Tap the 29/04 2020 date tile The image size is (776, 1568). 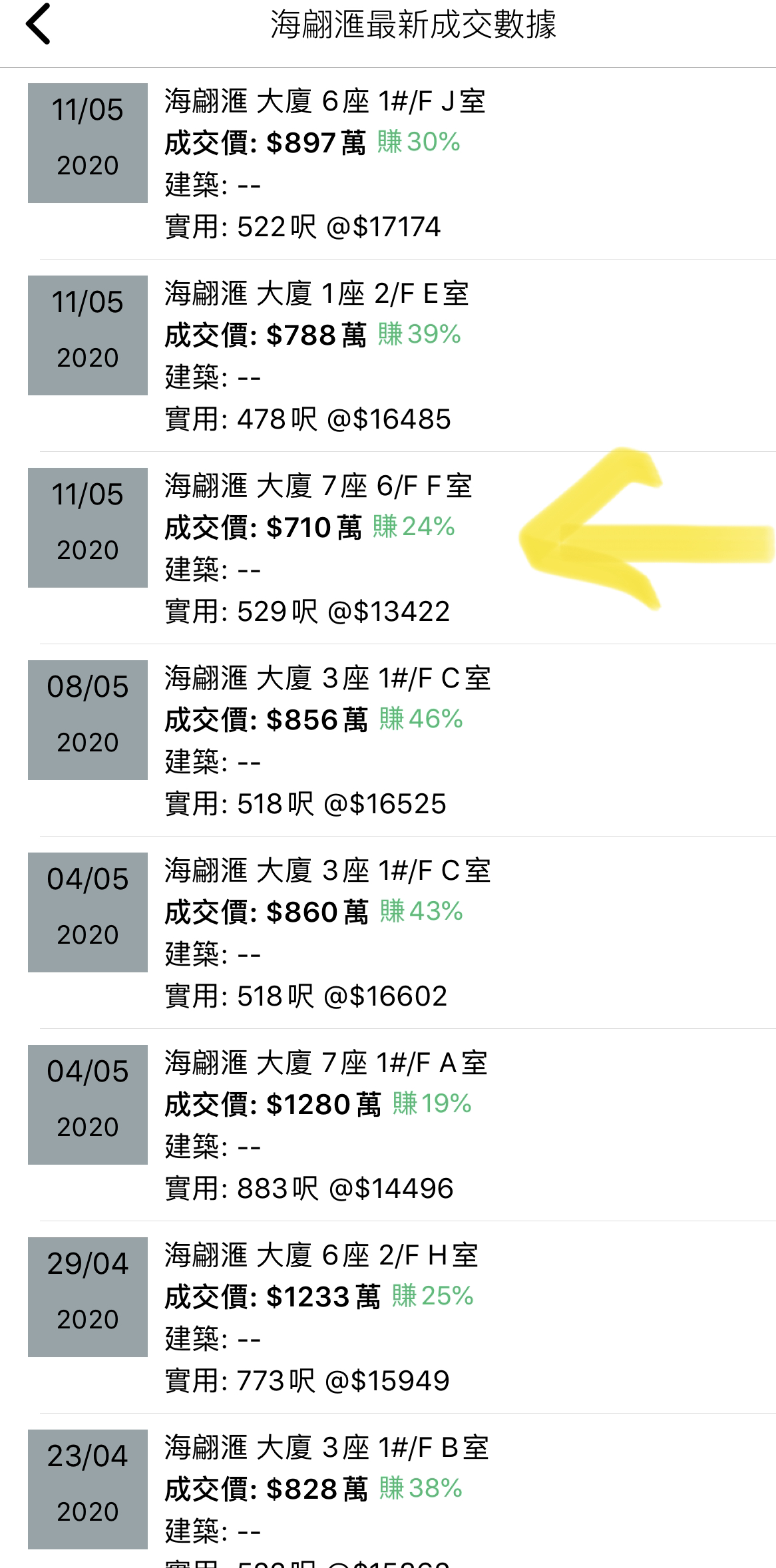(88, 1296)
